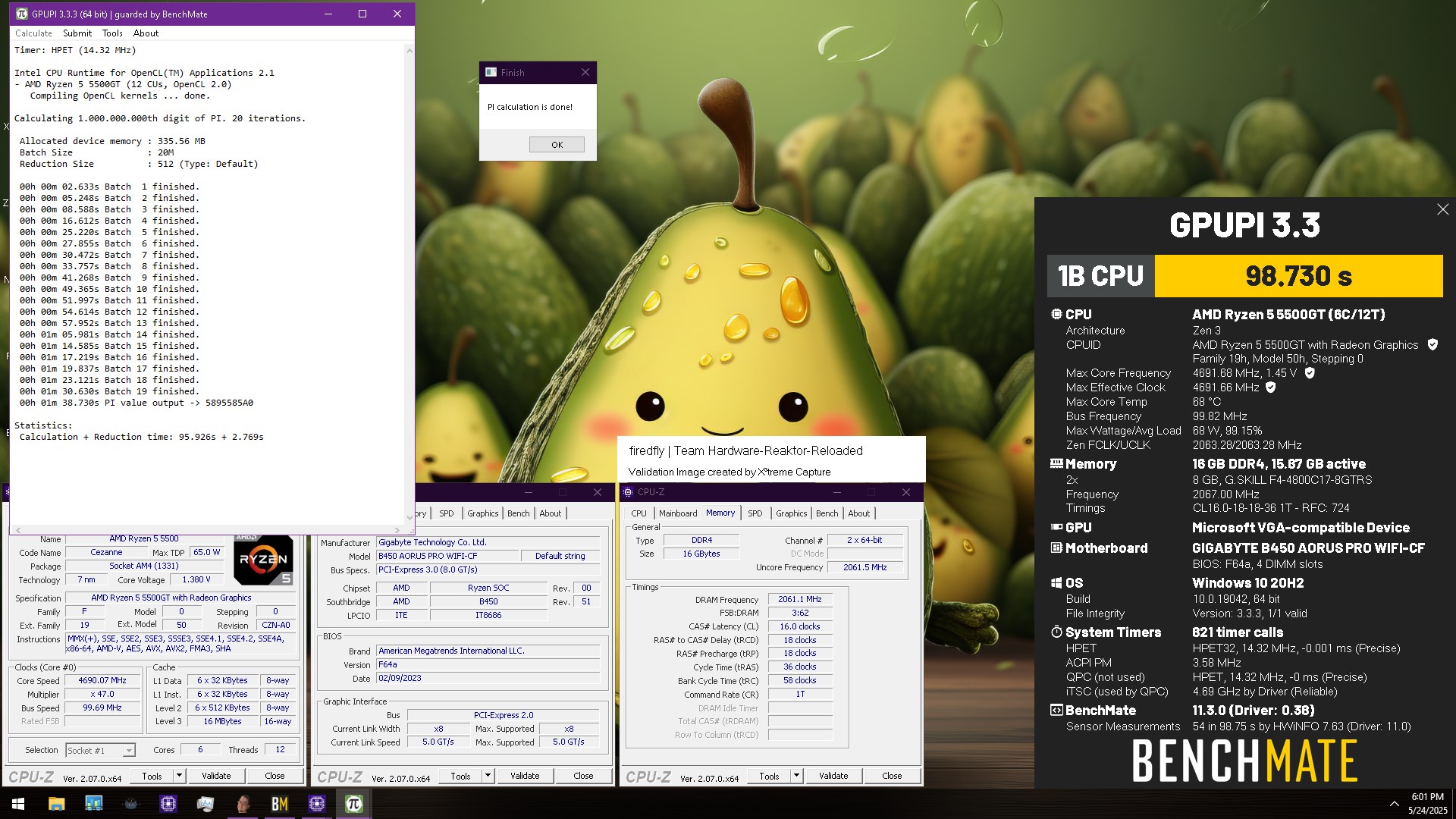Click Close button in CPU-Z CPU window
Image resolution: width=1456 pixels, height=819 pixels.
pyautogui.click(x=275, y=776)
